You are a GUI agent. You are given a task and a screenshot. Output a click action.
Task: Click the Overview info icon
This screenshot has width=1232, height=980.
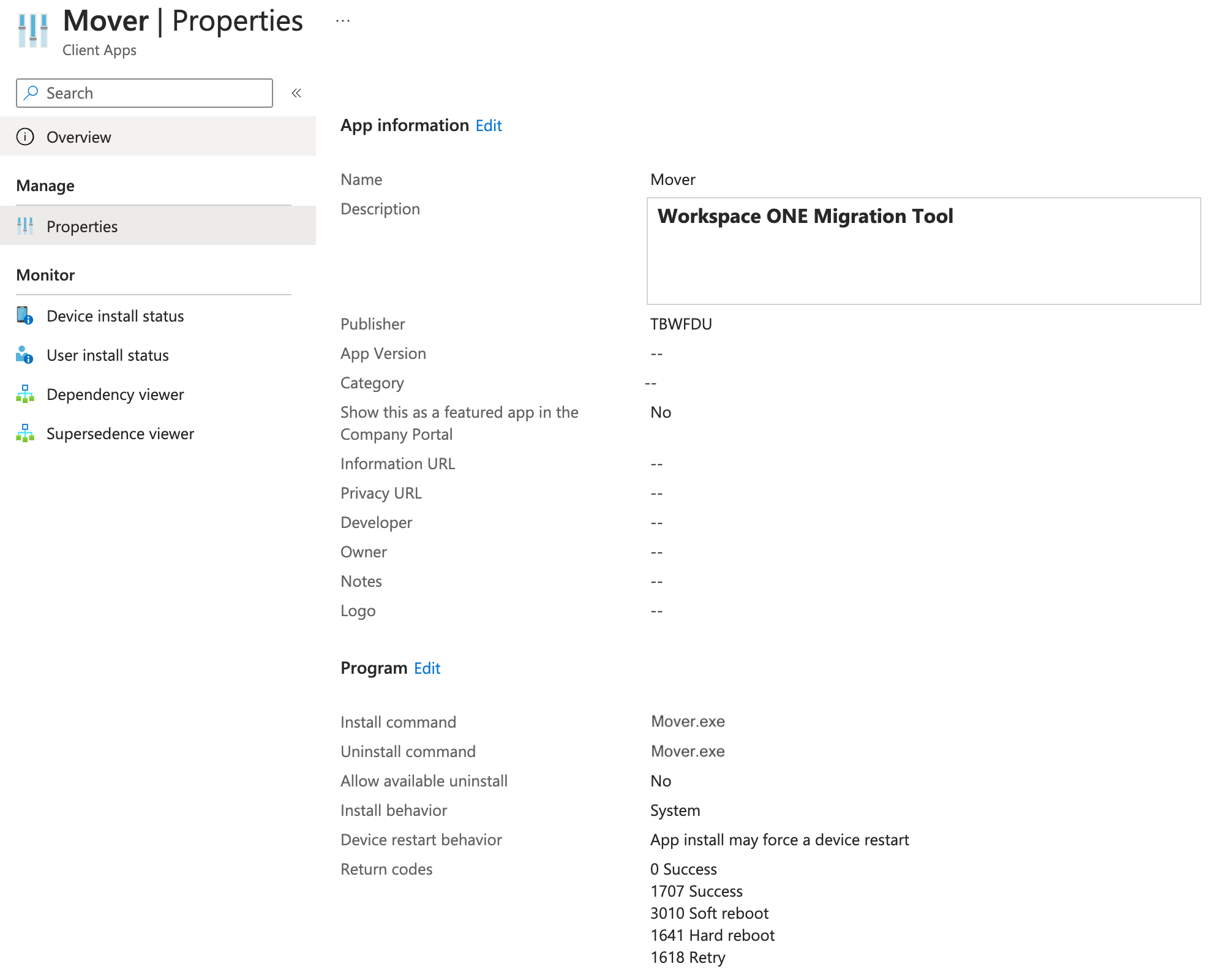coord(25,137)
